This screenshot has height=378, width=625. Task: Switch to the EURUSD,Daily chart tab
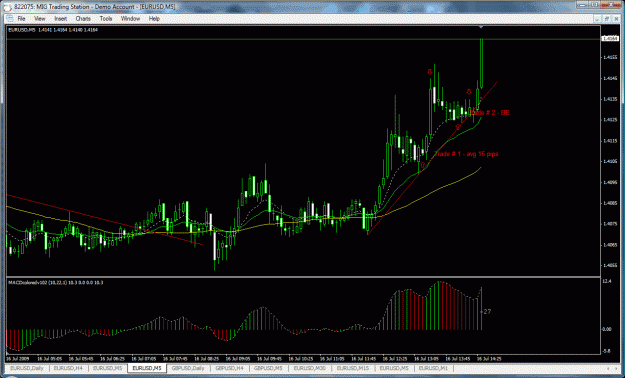click(27, 368)
